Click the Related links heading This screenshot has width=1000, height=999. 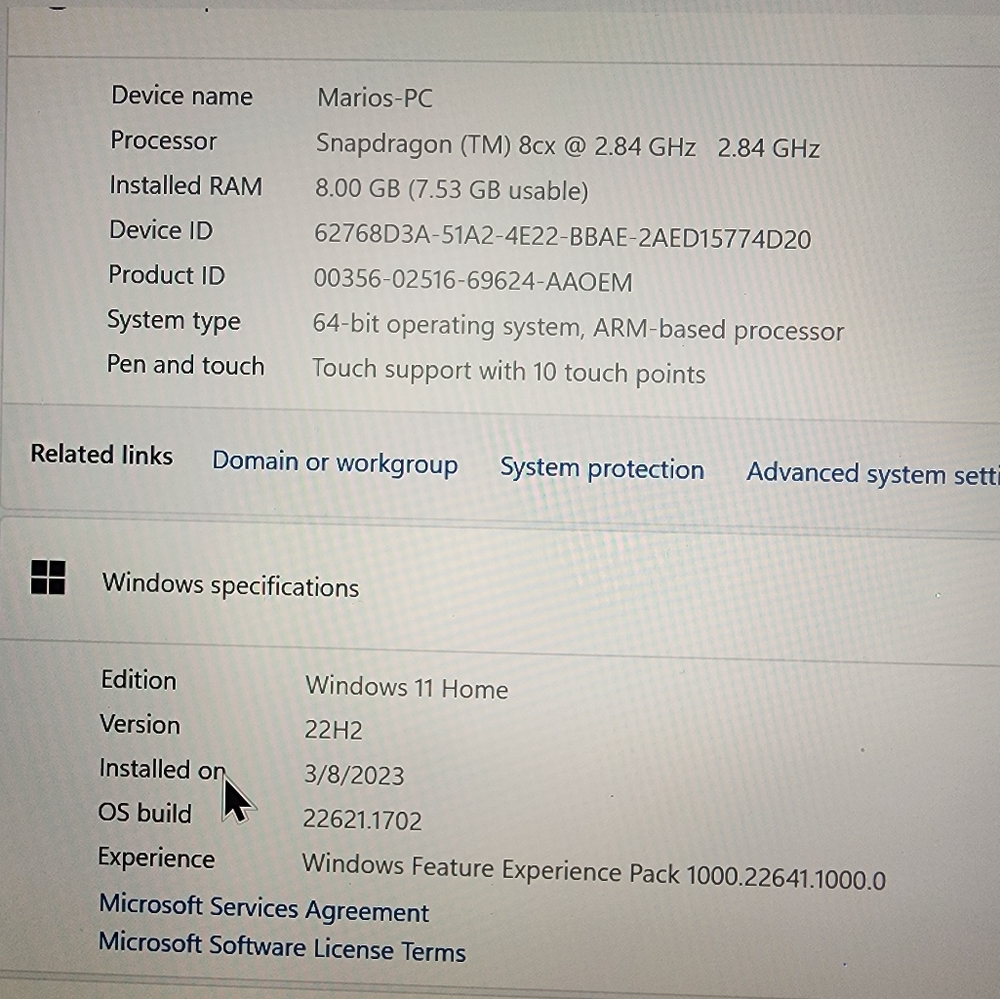(100, 455)
